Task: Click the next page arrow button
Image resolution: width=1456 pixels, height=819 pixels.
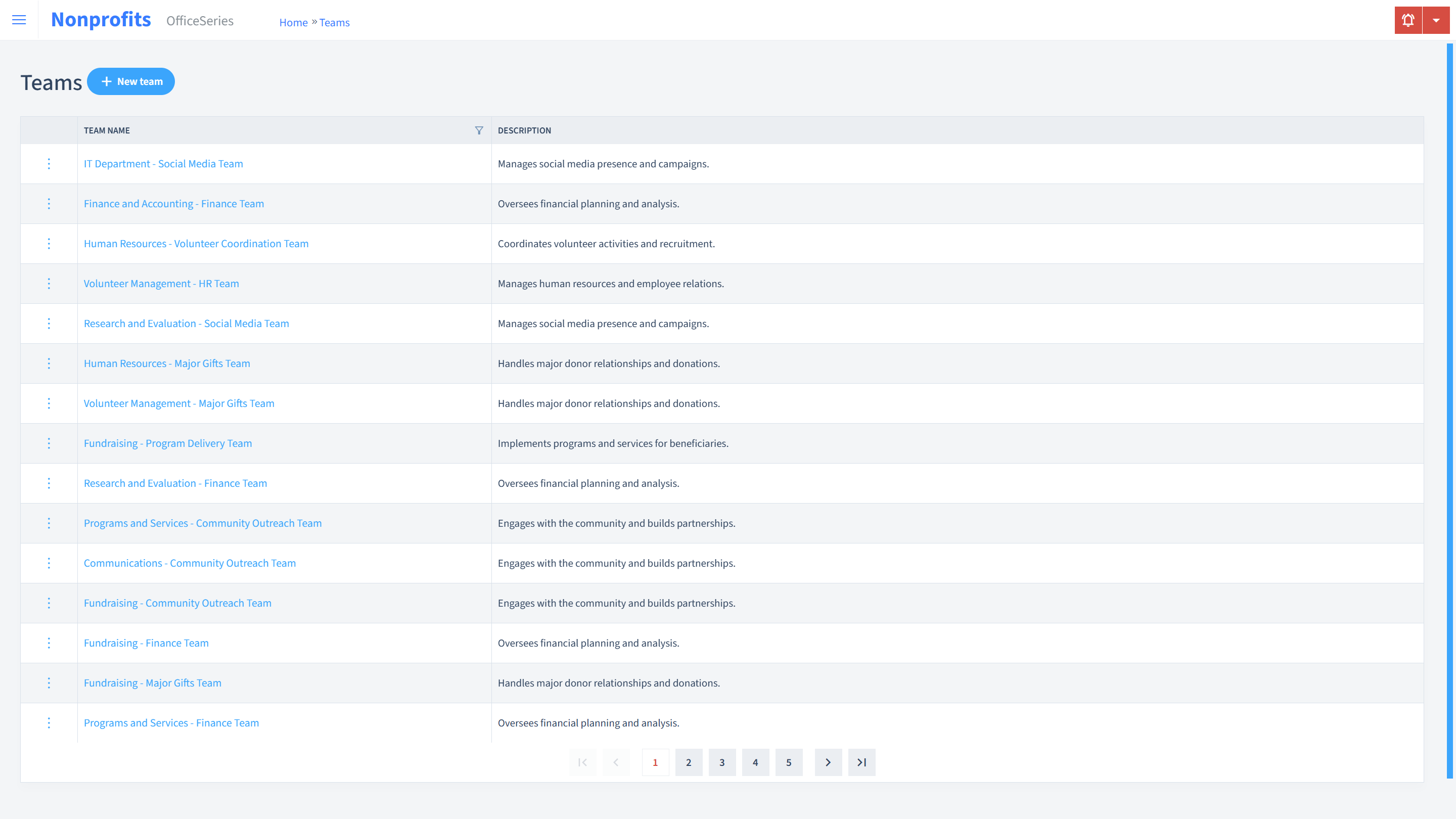Action: point(828,762)
